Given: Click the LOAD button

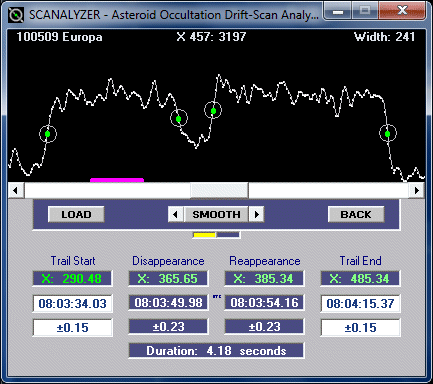Looking at the screenshot, I should coord(76,214).
